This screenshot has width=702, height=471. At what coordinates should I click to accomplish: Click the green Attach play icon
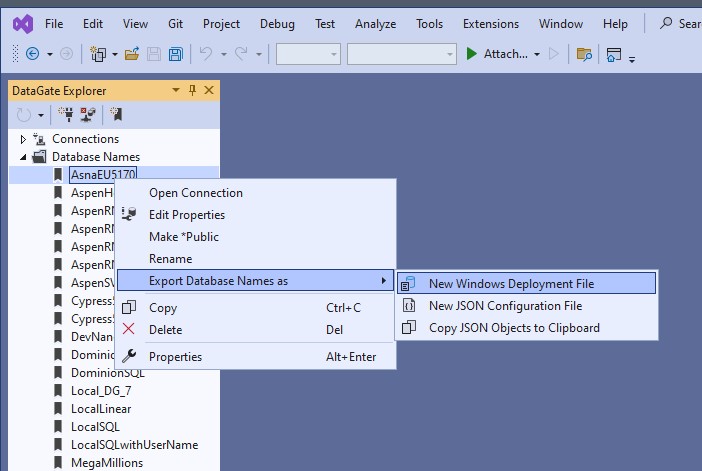471,54
